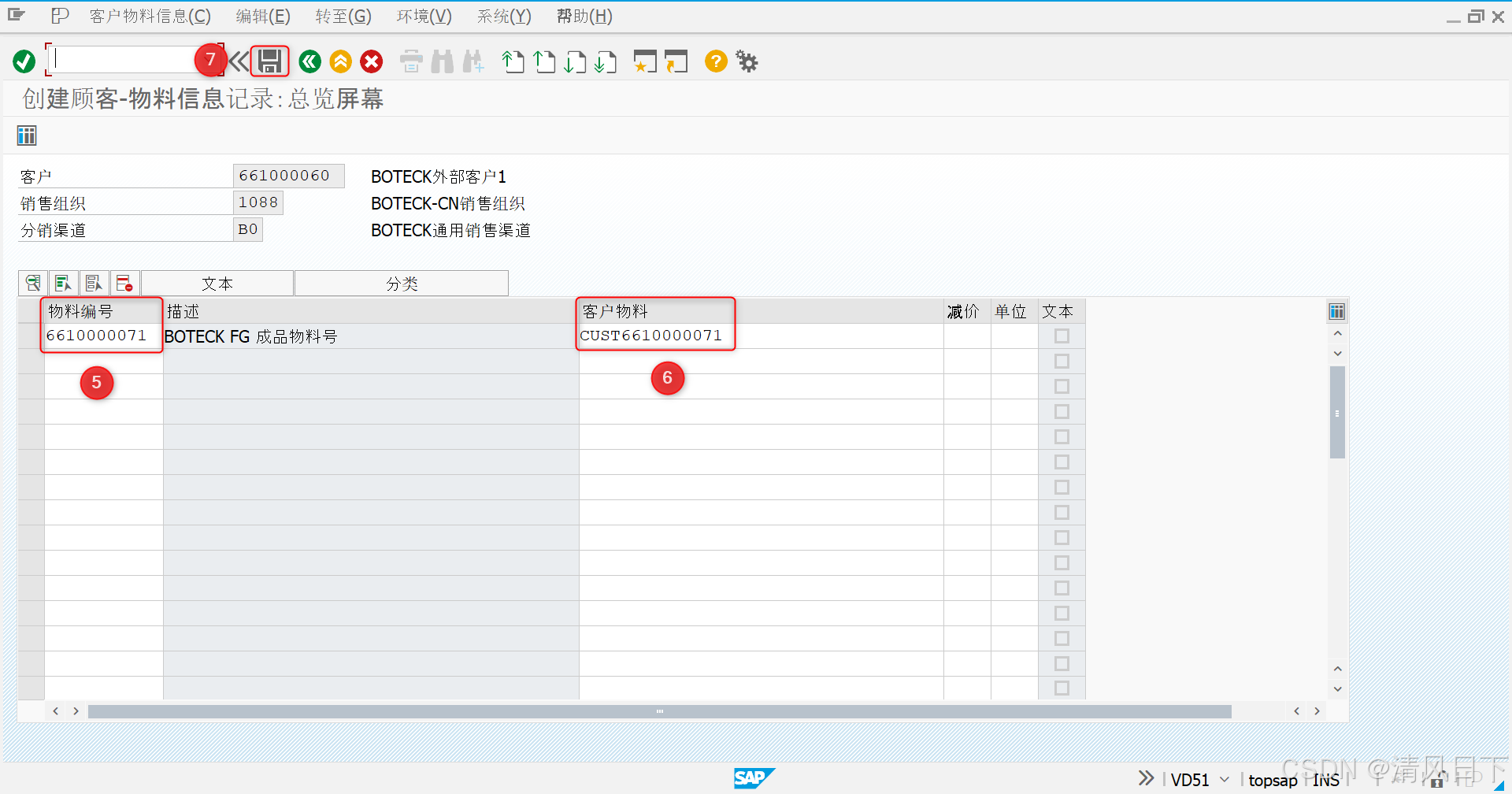Expand the status bar chevron icons
This screenshot has width=1512, height=794.
[x=1146, y=778]
